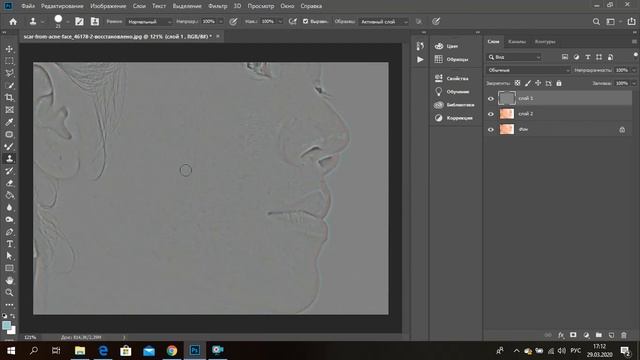Open the 'Изображение' menu
640x360 pixels.
pyautogui.click(x=108, y=6)
